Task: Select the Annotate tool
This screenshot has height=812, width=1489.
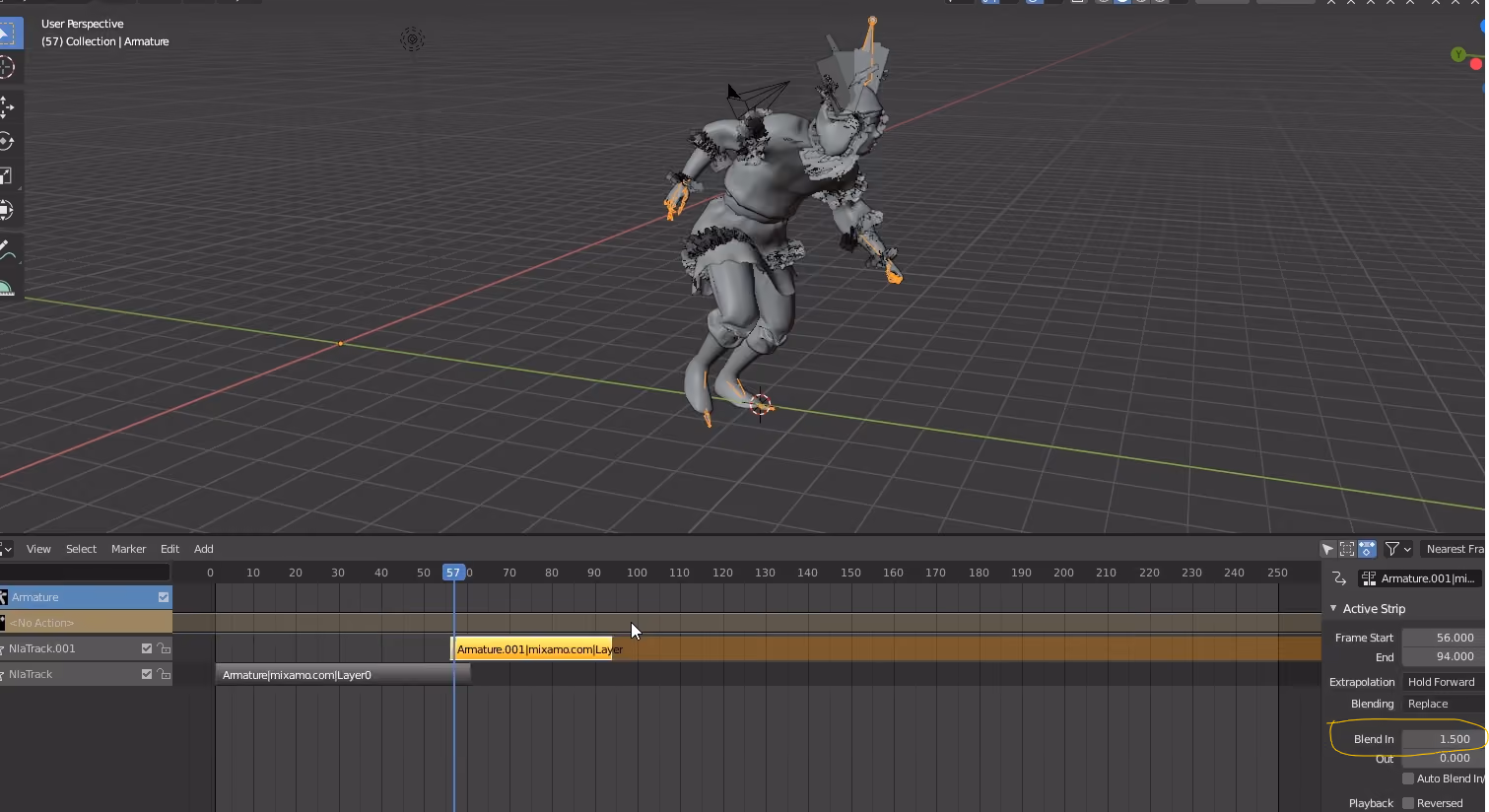Action: tap(6, 249)
